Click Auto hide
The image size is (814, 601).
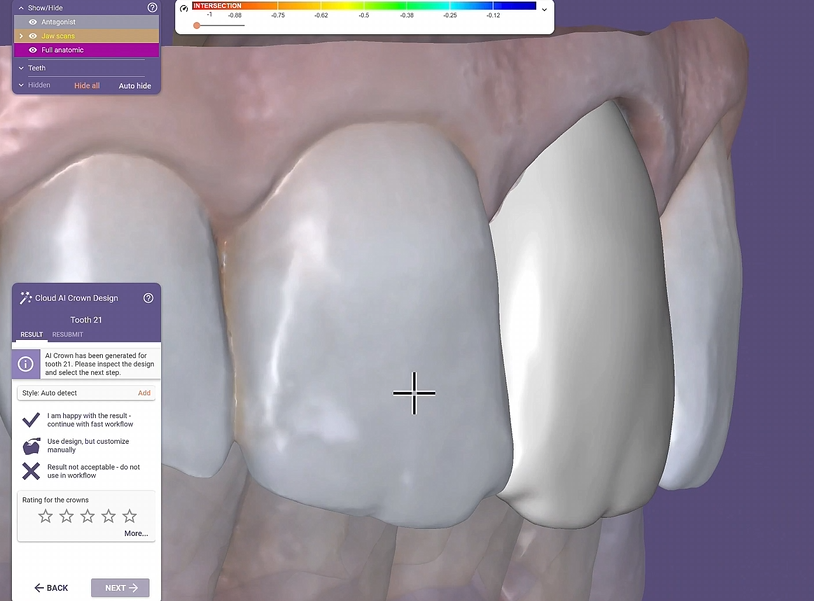coord(135,86)
